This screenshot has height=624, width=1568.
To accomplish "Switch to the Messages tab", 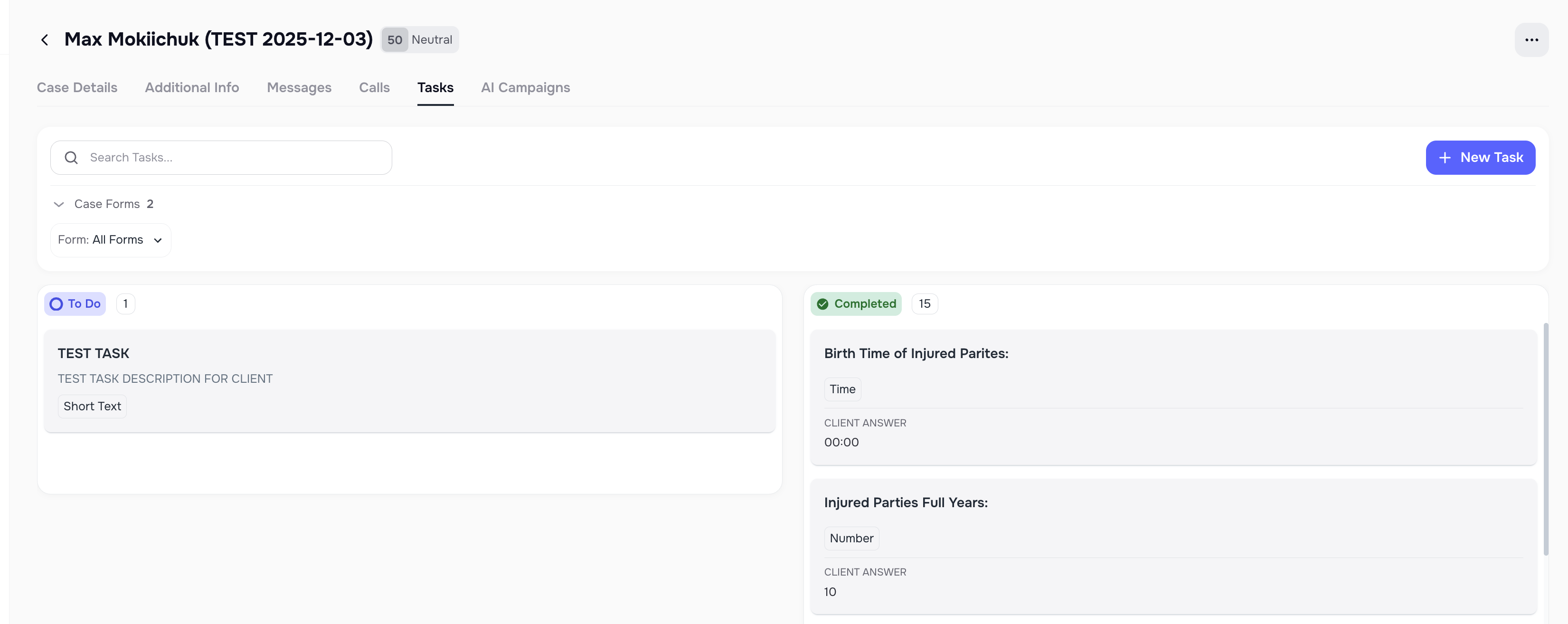I will [299, 88].
